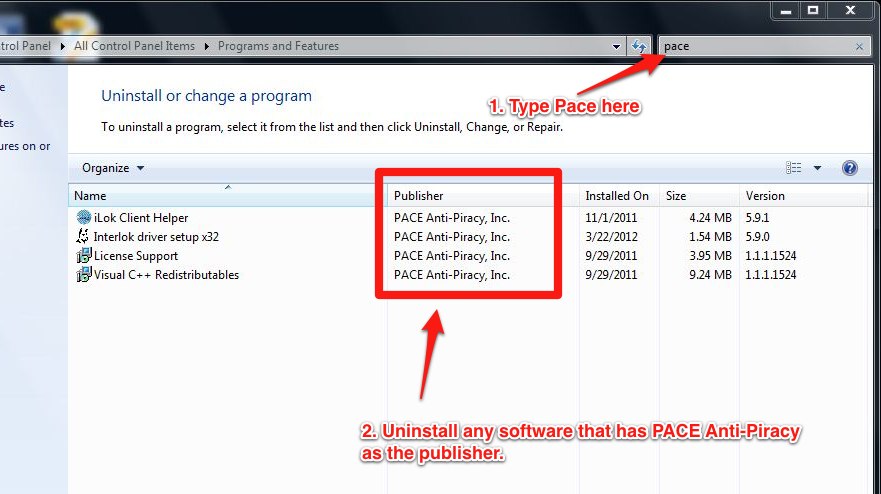The width and height of the screenshot is (881, 494).
Task: Click the License Support program icon
Action: pos(84,256)
